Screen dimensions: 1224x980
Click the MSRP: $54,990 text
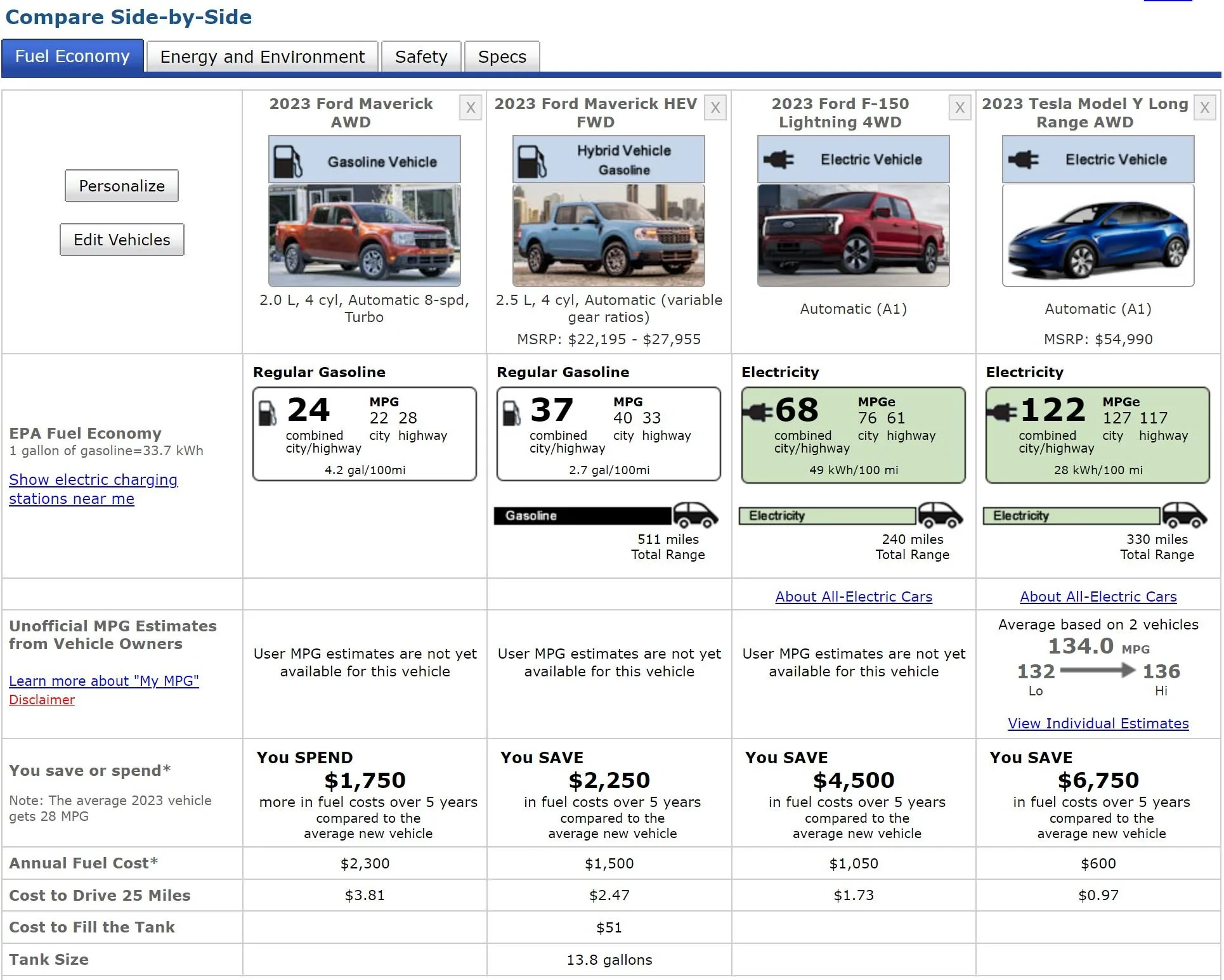[1098, 339]
